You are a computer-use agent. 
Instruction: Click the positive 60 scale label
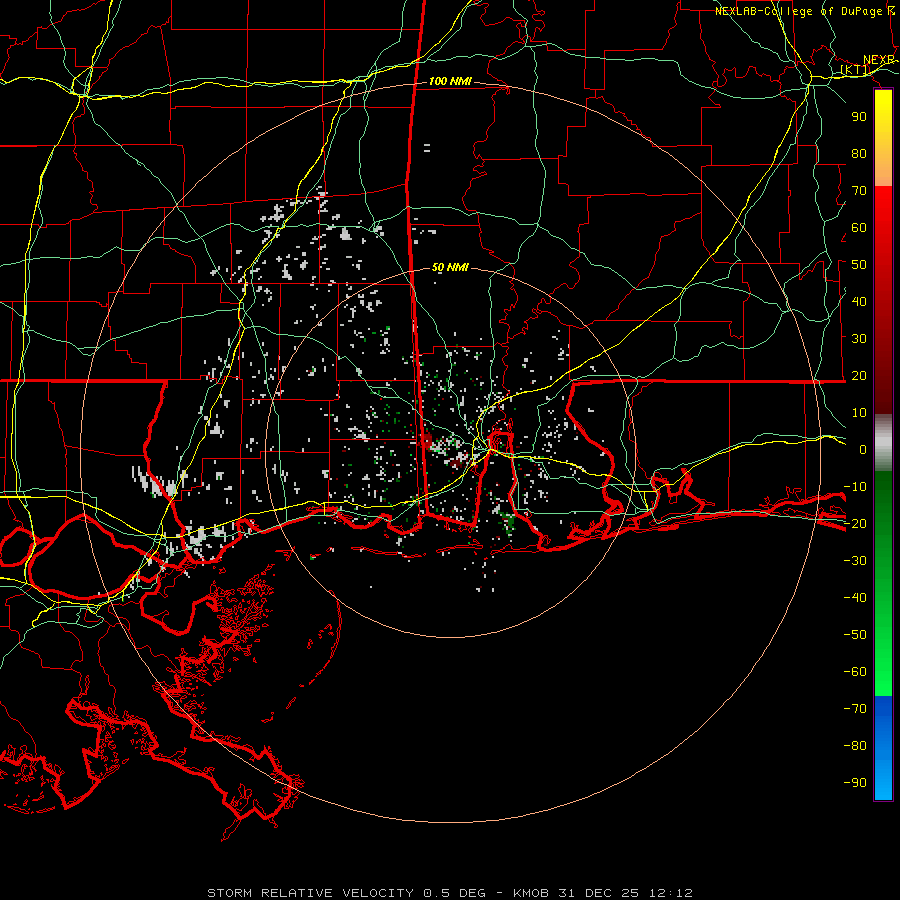[x=859, y=227]
